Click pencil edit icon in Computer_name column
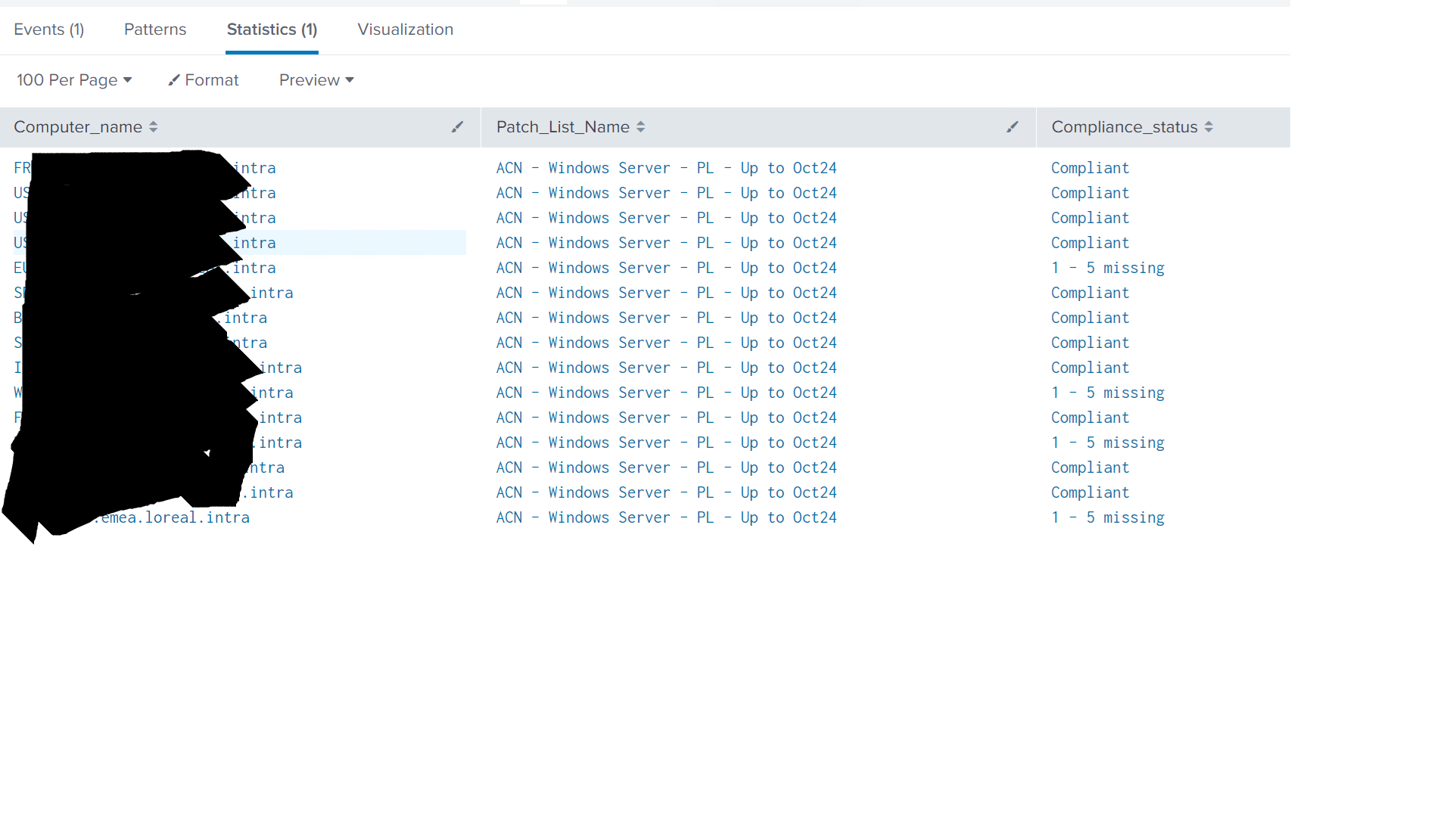This screenshot has height=817, width=1456. tap(457, 127)
